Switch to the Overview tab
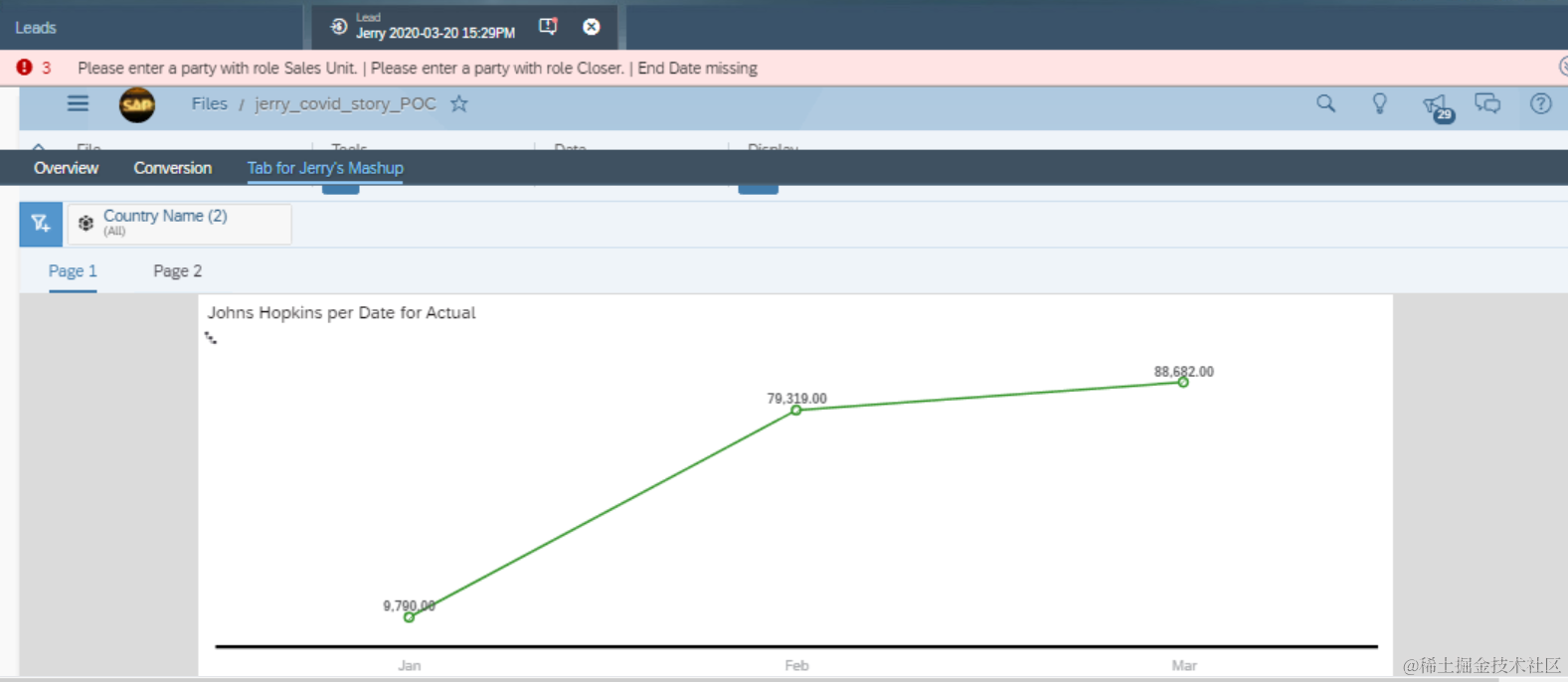 tap(66, 168)
